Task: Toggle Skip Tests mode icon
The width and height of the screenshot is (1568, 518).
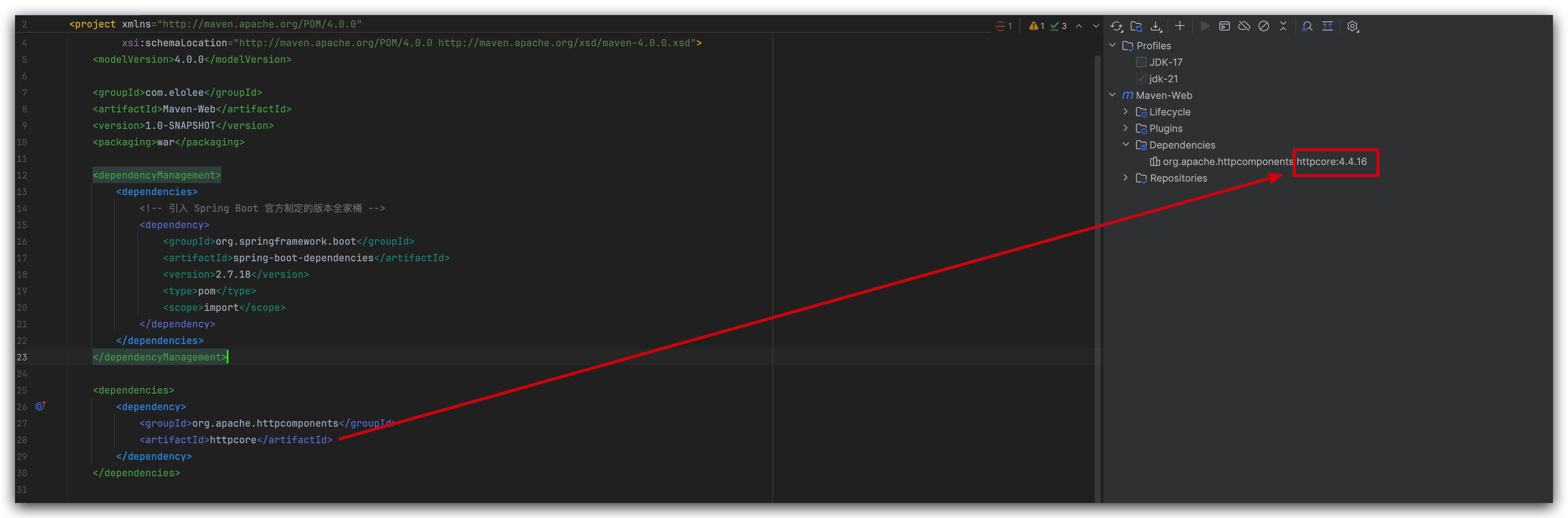Action: click(1264, 26)
